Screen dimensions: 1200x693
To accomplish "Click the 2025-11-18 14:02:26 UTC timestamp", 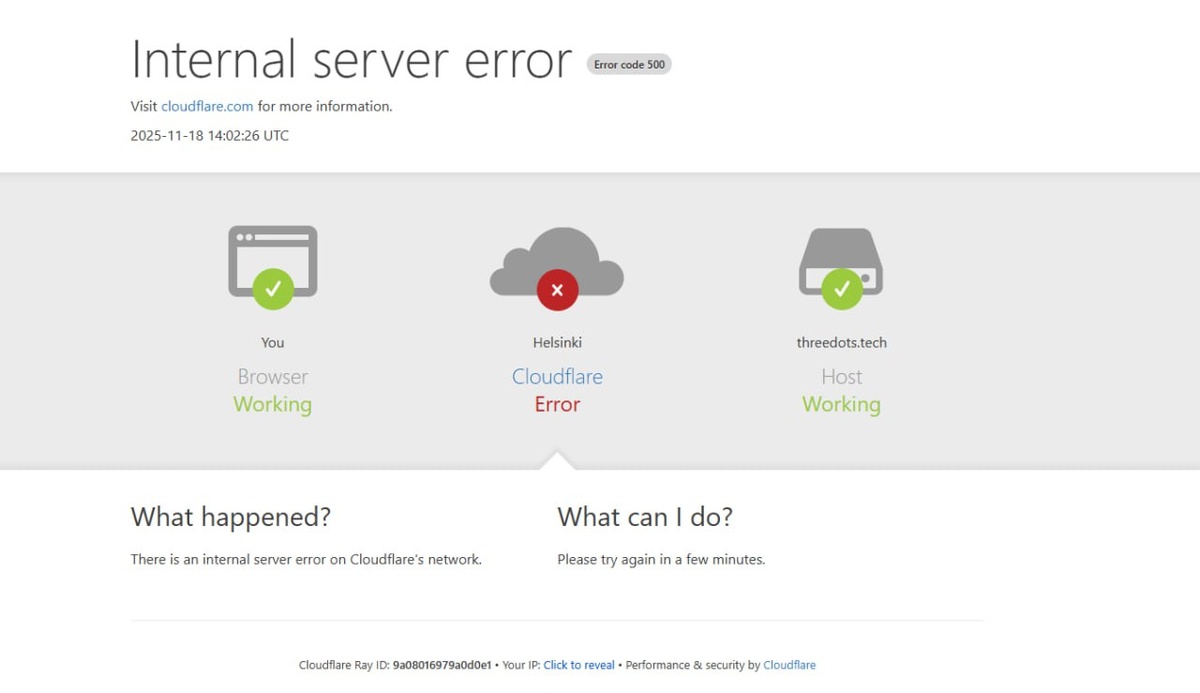I will pyautogui.click(x=210, y=136).
